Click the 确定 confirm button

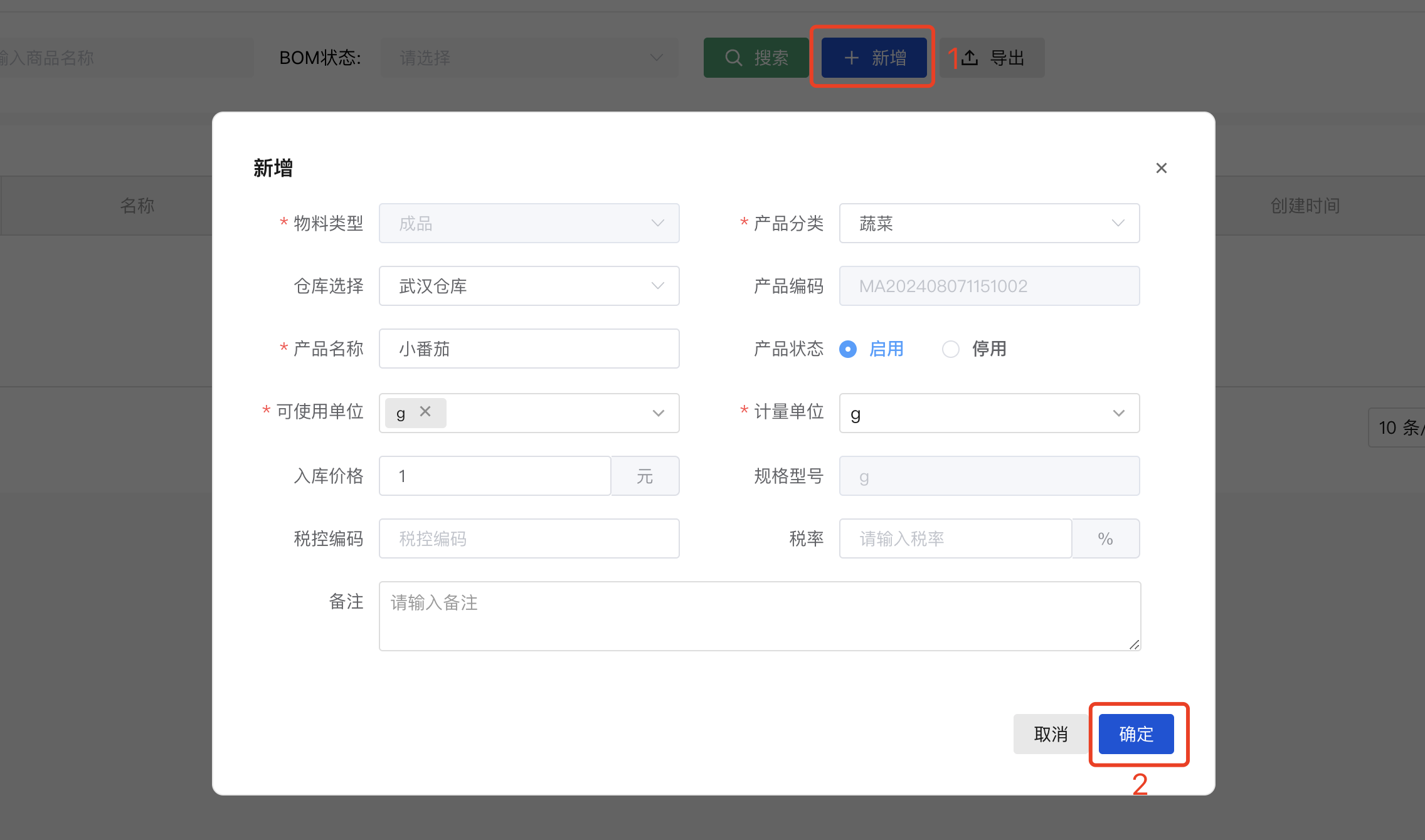[x=1136, y=734]
